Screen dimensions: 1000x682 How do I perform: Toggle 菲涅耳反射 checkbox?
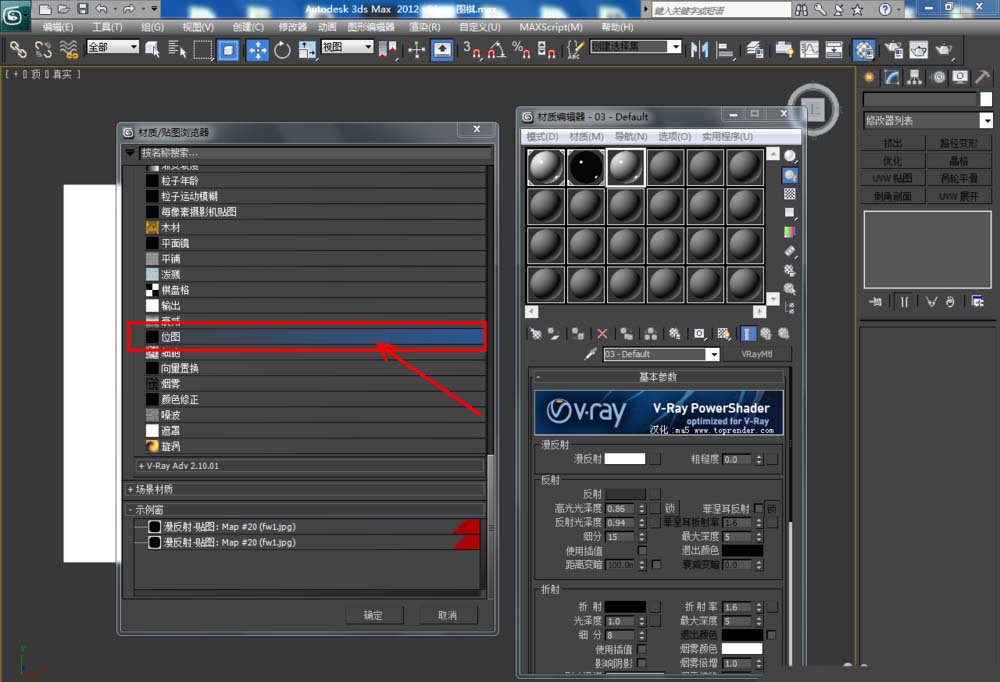click(x=758, y=508)
